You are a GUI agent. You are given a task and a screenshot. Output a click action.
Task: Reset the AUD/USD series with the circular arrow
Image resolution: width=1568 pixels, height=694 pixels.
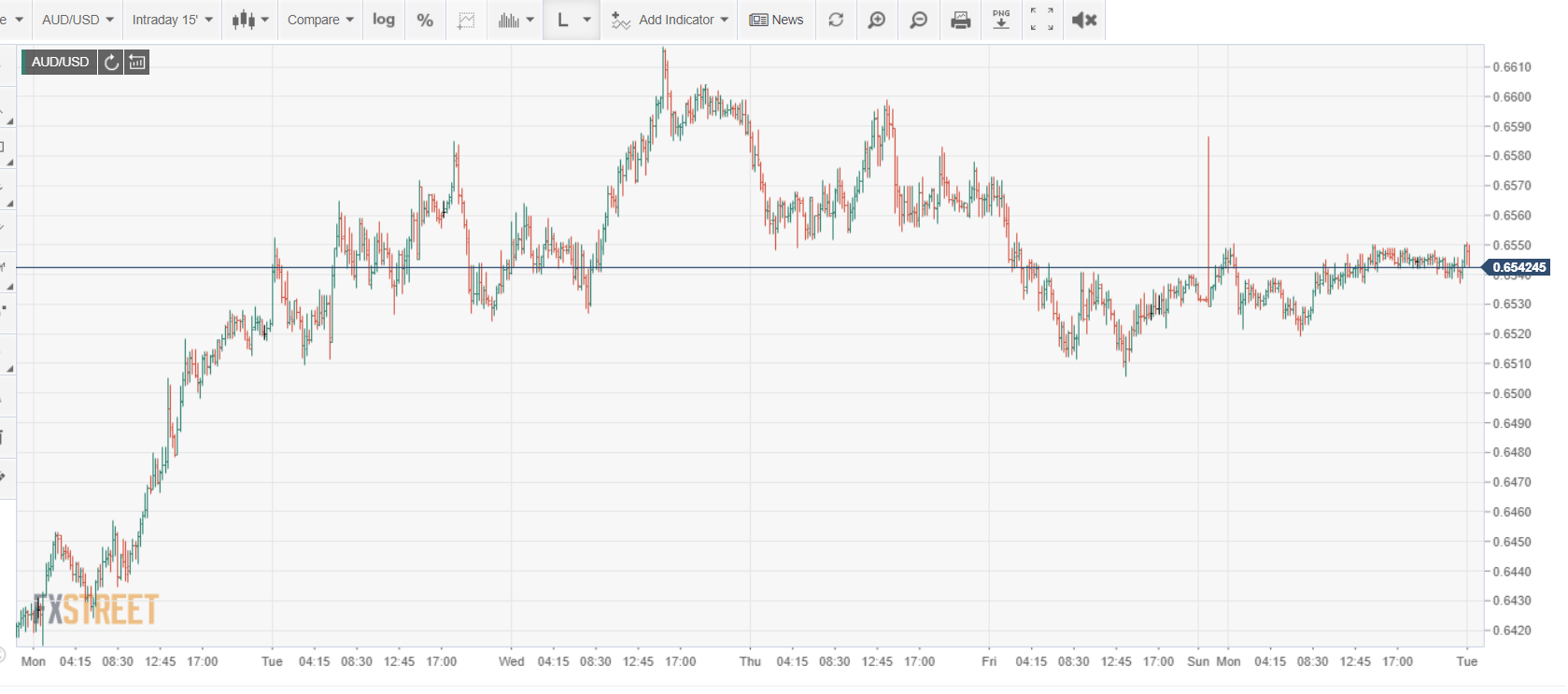[x=111, y=62]
